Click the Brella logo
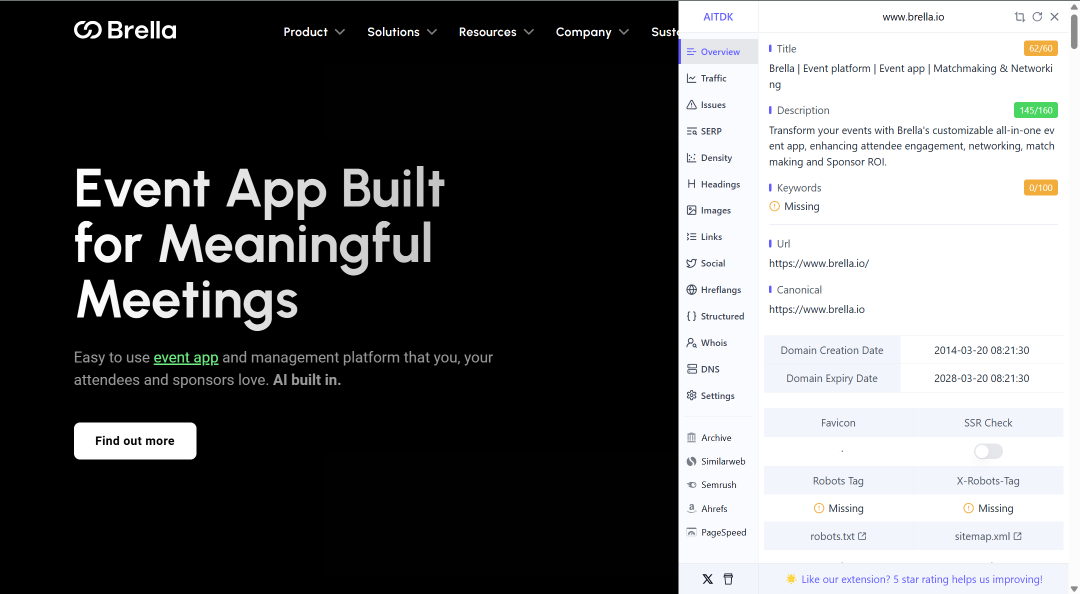Image resolution: width=1080 pixels, height=594 pixels. coord(125,30)
